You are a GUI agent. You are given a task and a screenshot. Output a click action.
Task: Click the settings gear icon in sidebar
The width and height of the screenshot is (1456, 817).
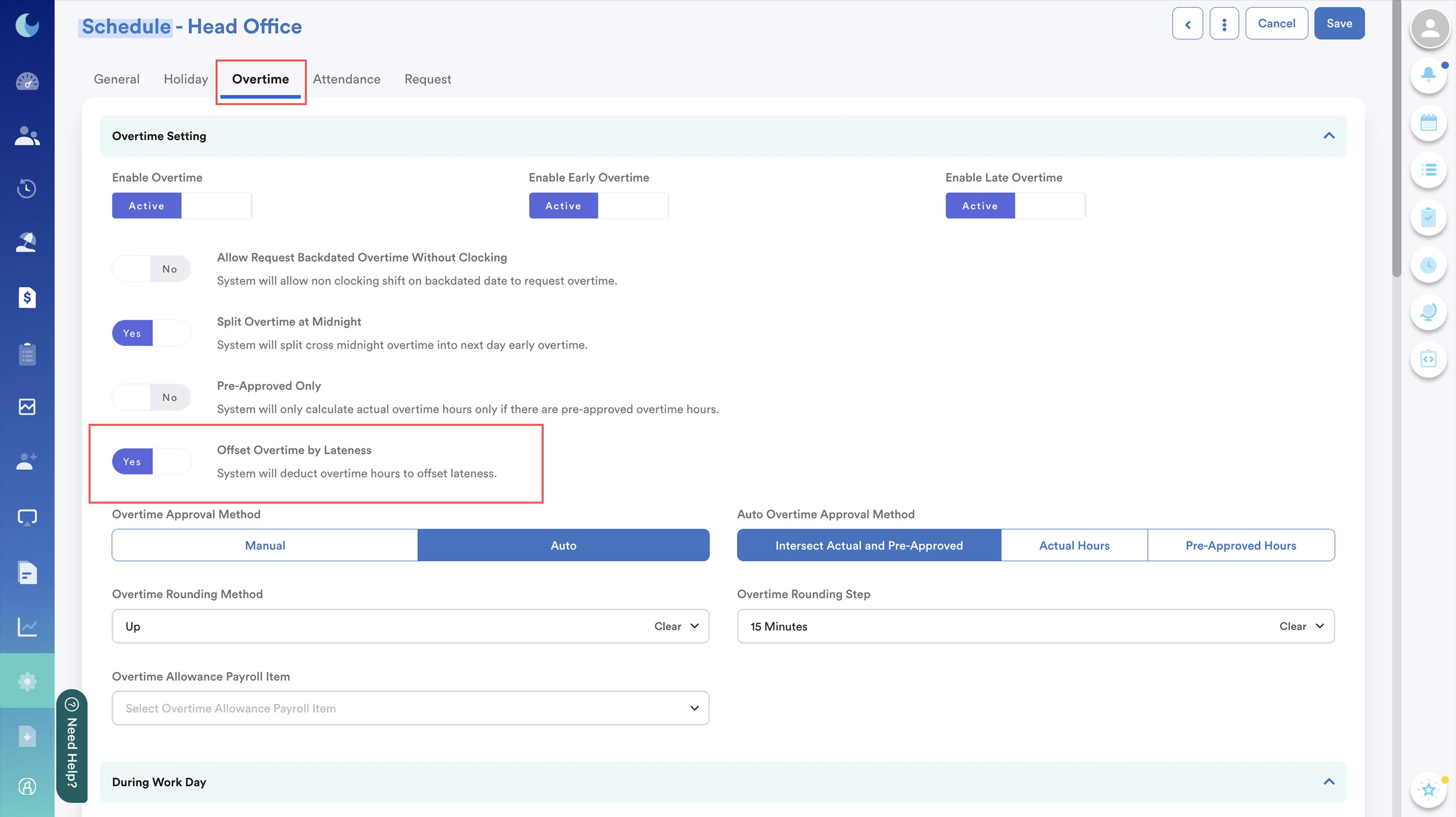coord(27,682)
